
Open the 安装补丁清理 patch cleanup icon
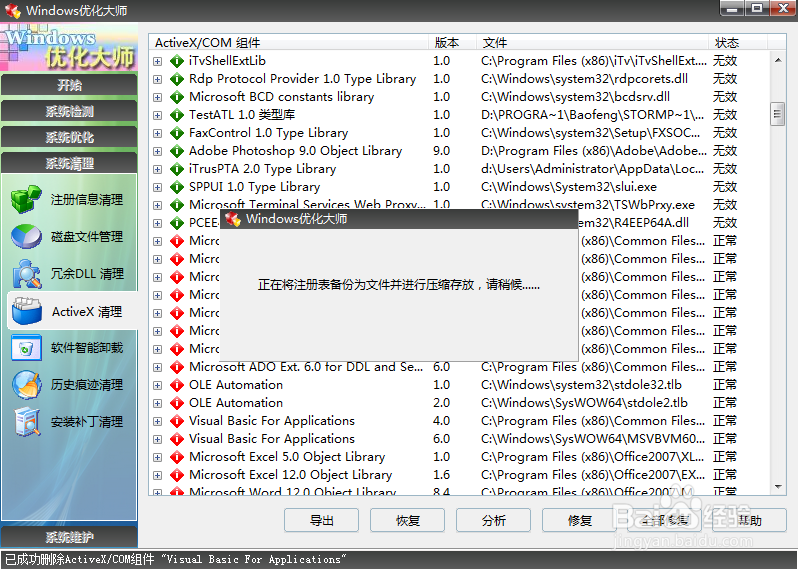coord(26,422)
